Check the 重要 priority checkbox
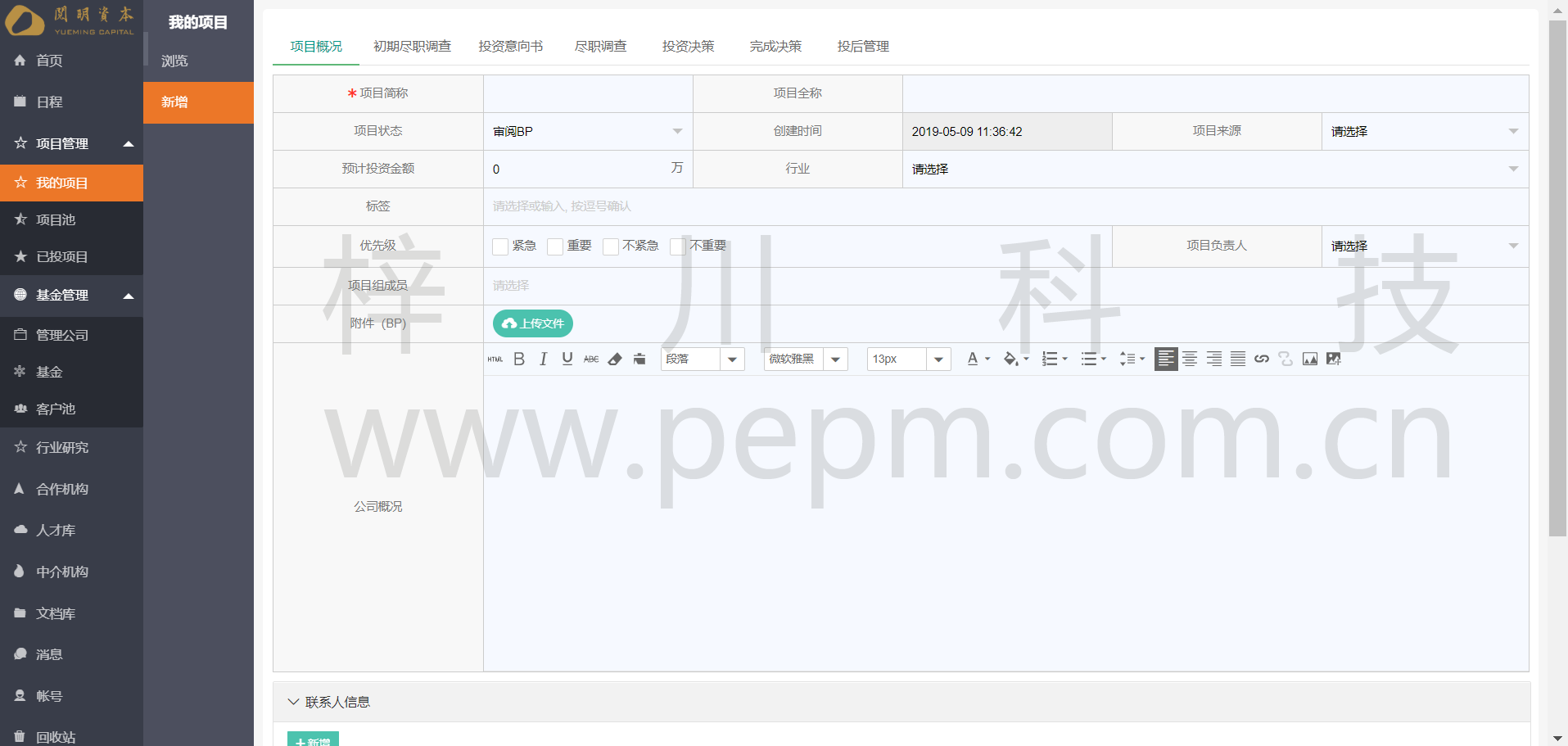 (555, 246)
